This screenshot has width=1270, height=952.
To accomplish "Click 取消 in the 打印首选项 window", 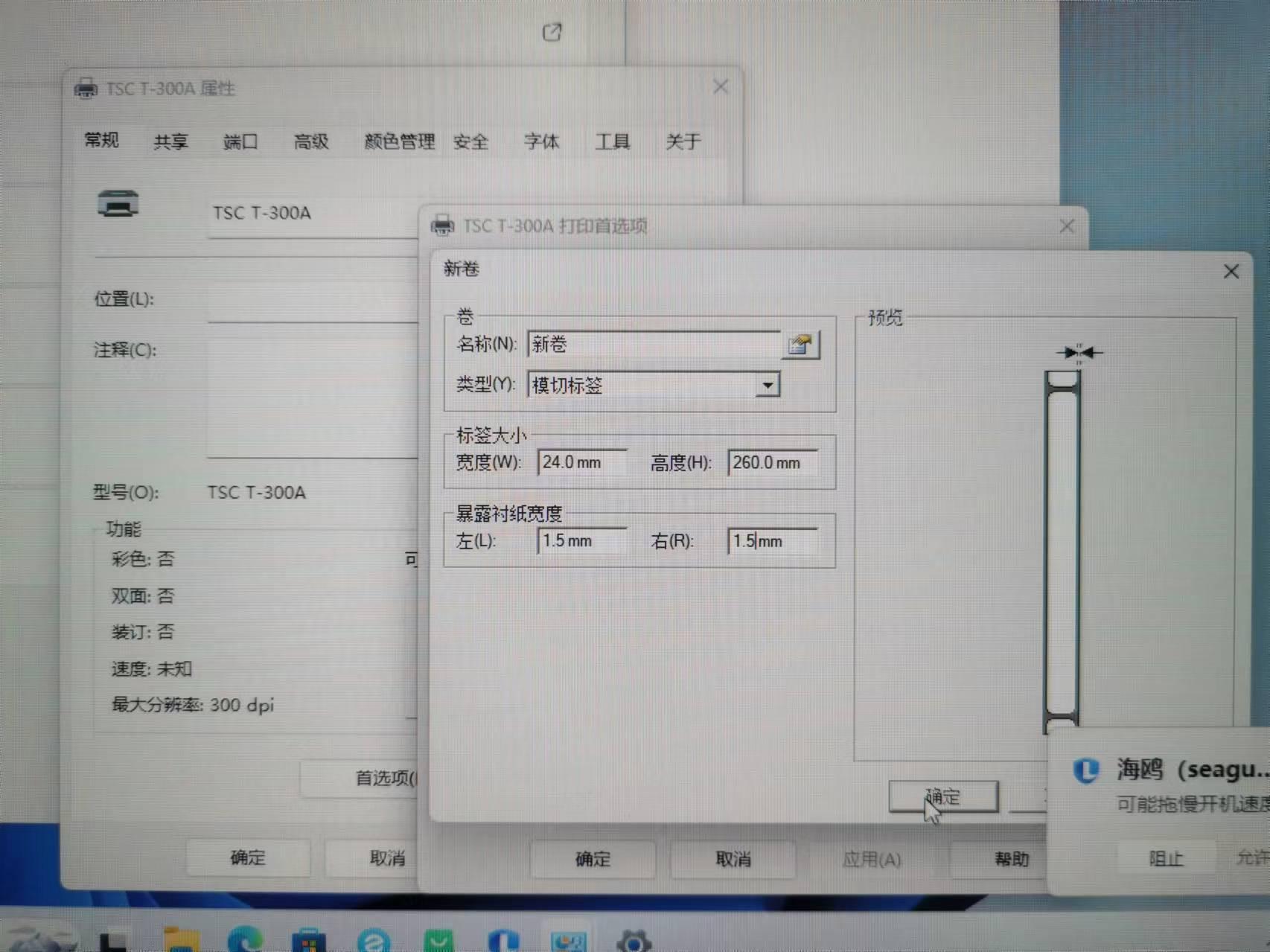I will 733,859.
